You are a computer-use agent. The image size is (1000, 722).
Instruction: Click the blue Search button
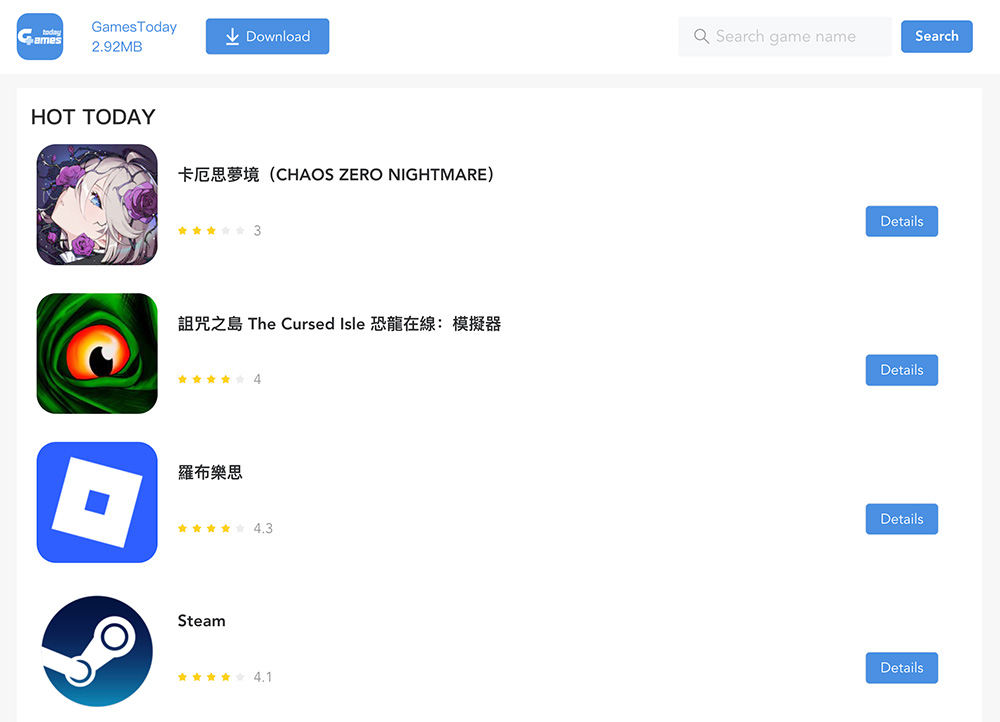[936, 36]
